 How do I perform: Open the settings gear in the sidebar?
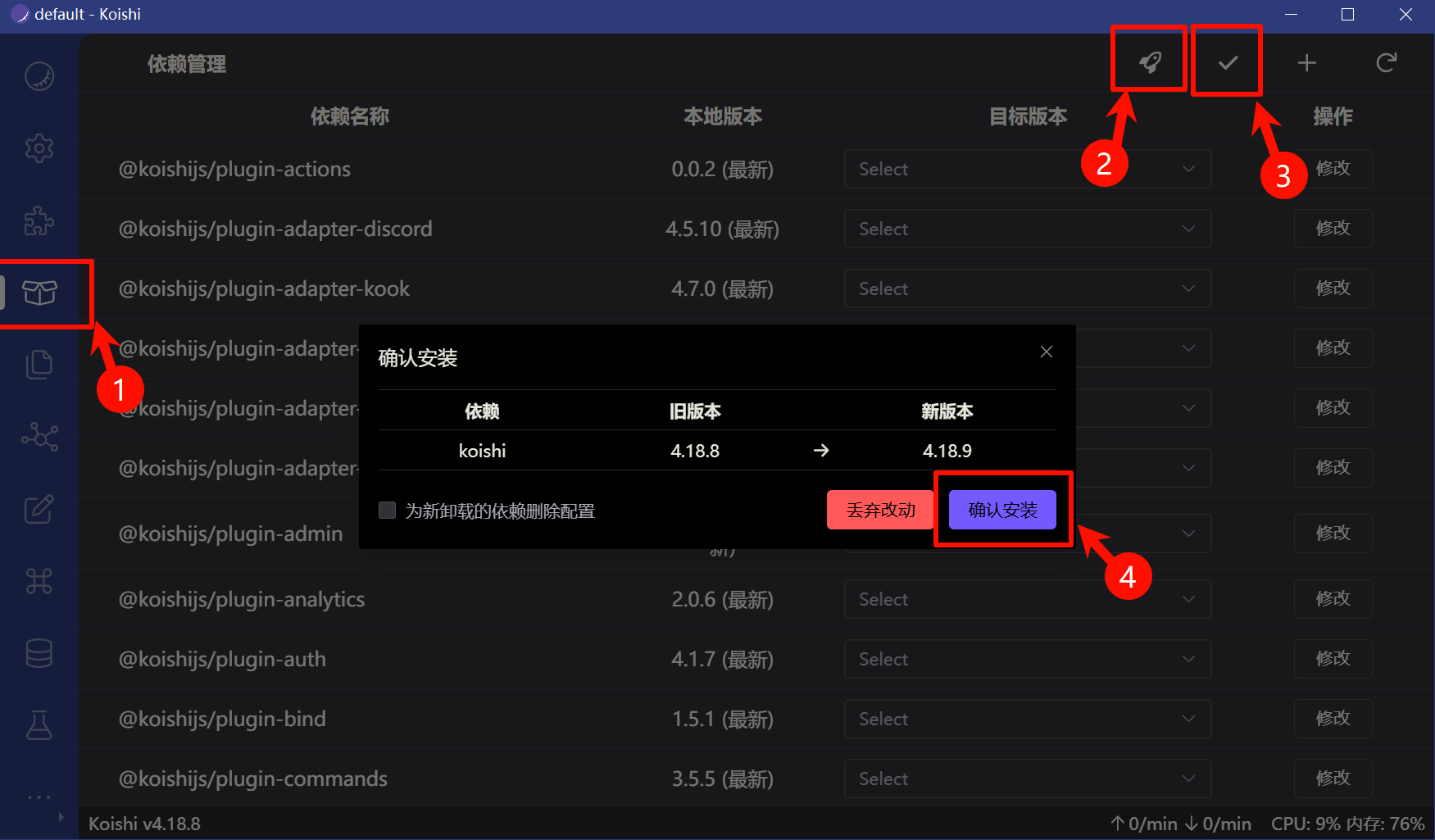39,148
